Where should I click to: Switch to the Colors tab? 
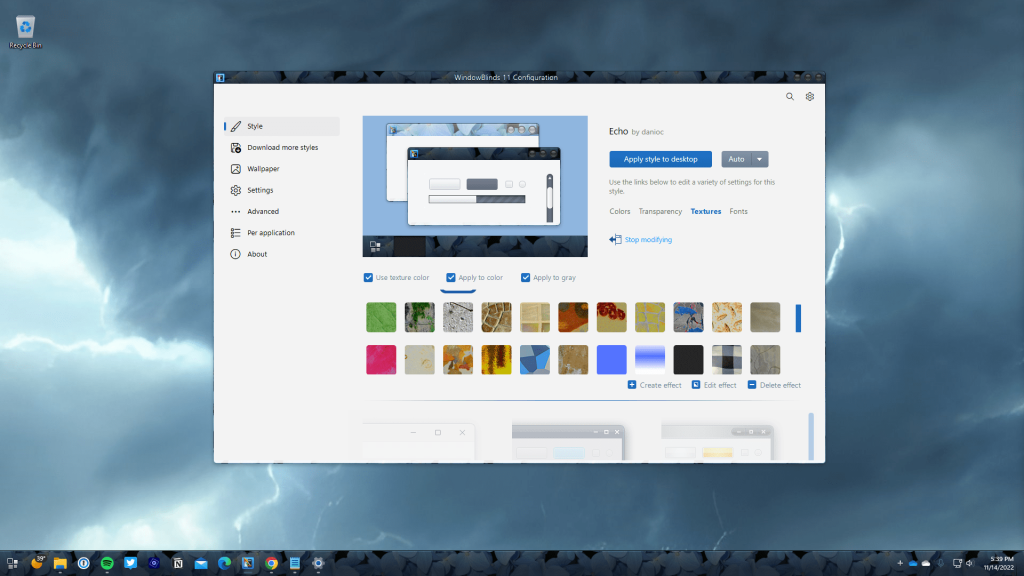pyautogui.click(x=620, y=212)
